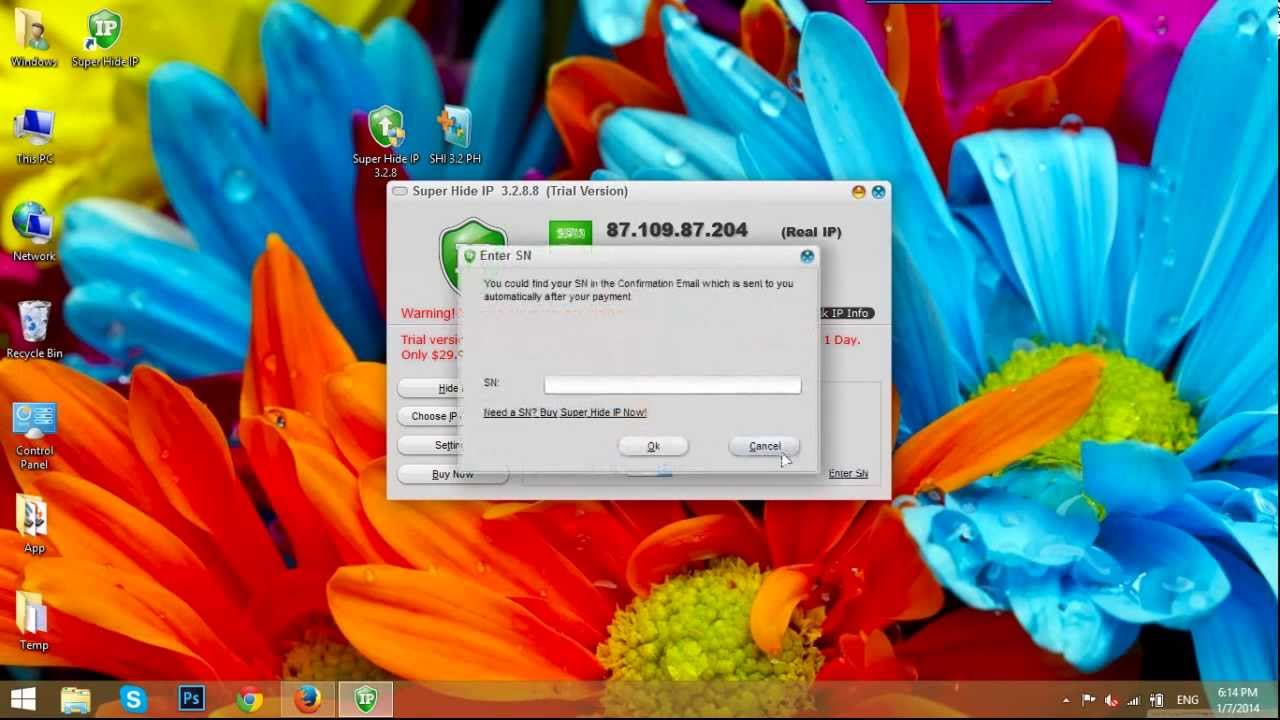Click the muted volume tray icon

tap(1111, 700)
